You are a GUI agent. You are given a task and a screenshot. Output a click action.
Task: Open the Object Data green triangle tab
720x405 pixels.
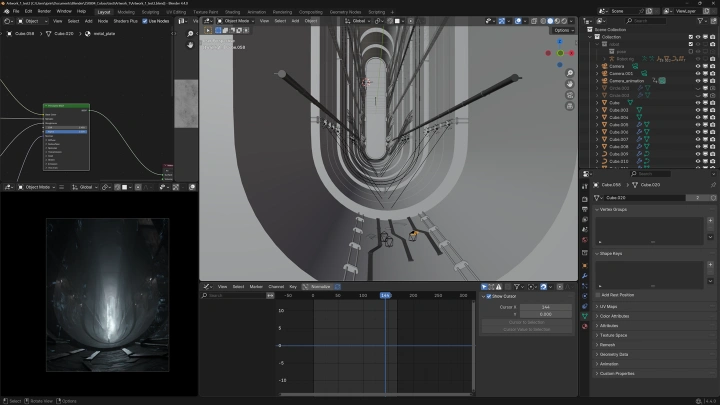tap(585, 318)
